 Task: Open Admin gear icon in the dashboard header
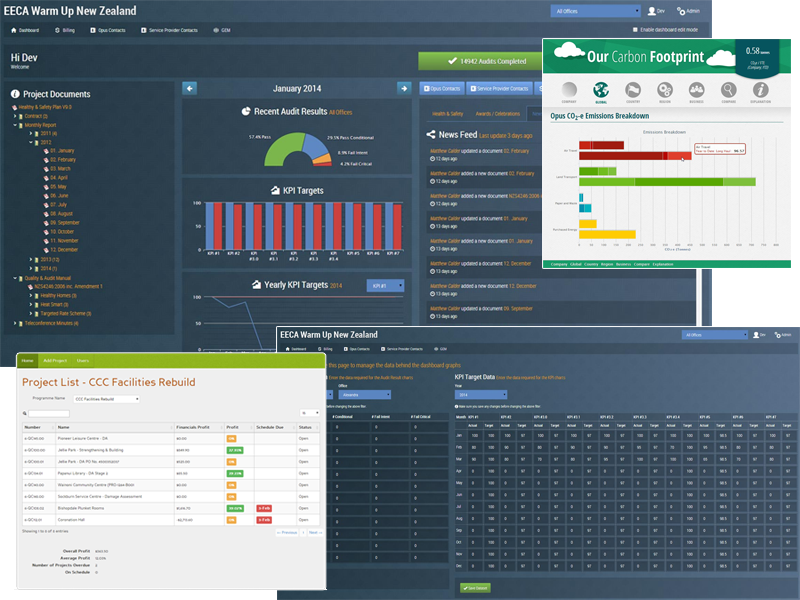coord(681,11)
